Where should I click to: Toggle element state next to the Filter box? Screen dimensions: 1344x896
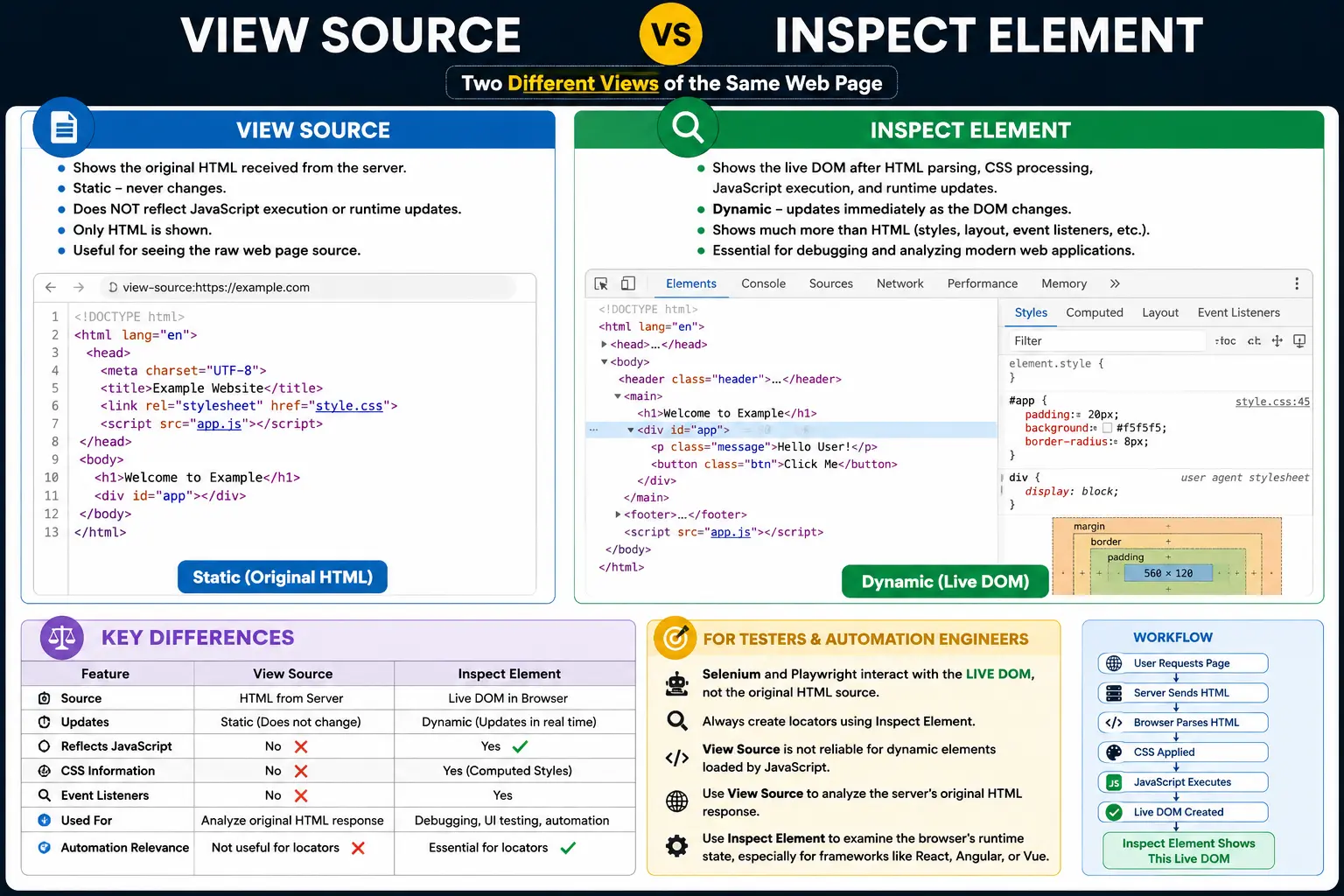(1225, 341)
